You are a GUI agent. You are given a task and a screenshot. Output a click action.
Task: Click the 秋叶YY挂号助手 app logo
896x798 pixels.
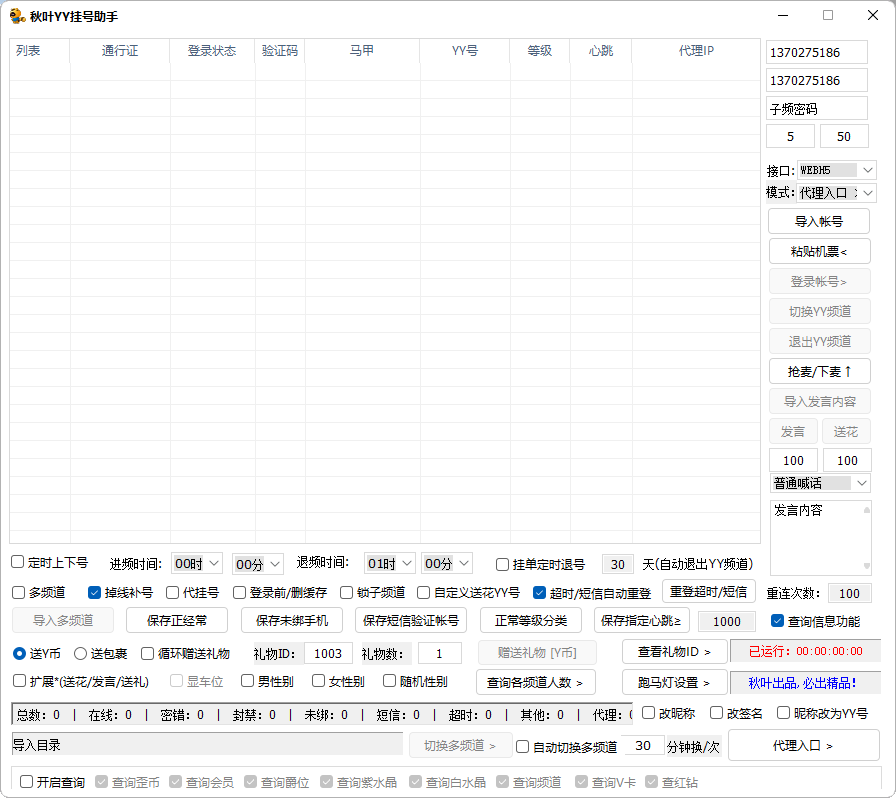click(17, 15)
